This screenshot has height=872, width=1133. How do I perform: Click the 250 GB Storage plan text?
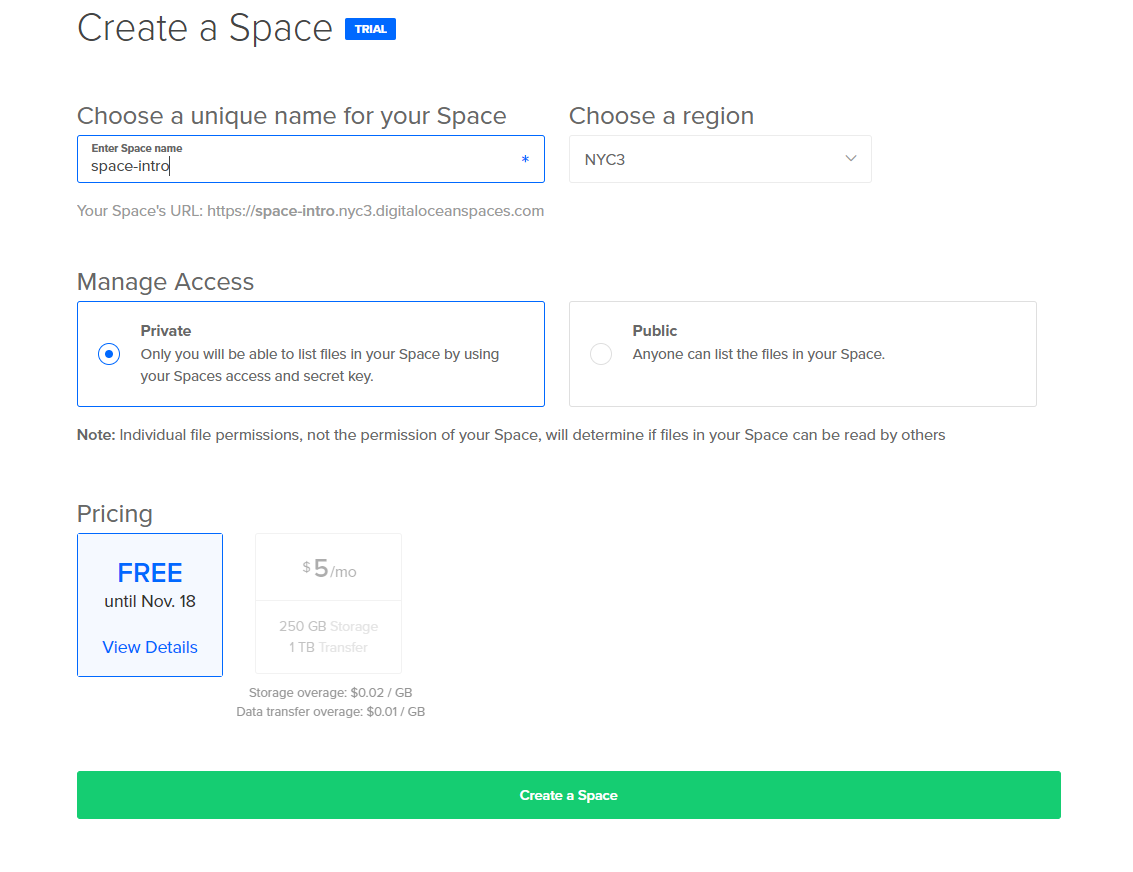point(328,626)
